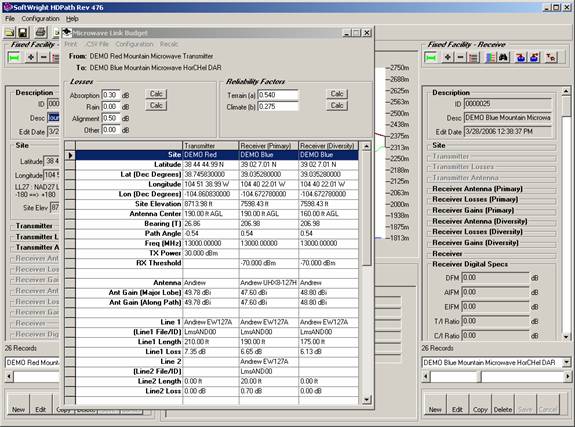Viewport: 575px width, 427px height.
Task: Click the DFM dB field in Receiver Digital Specs
Action: point(495,278)
